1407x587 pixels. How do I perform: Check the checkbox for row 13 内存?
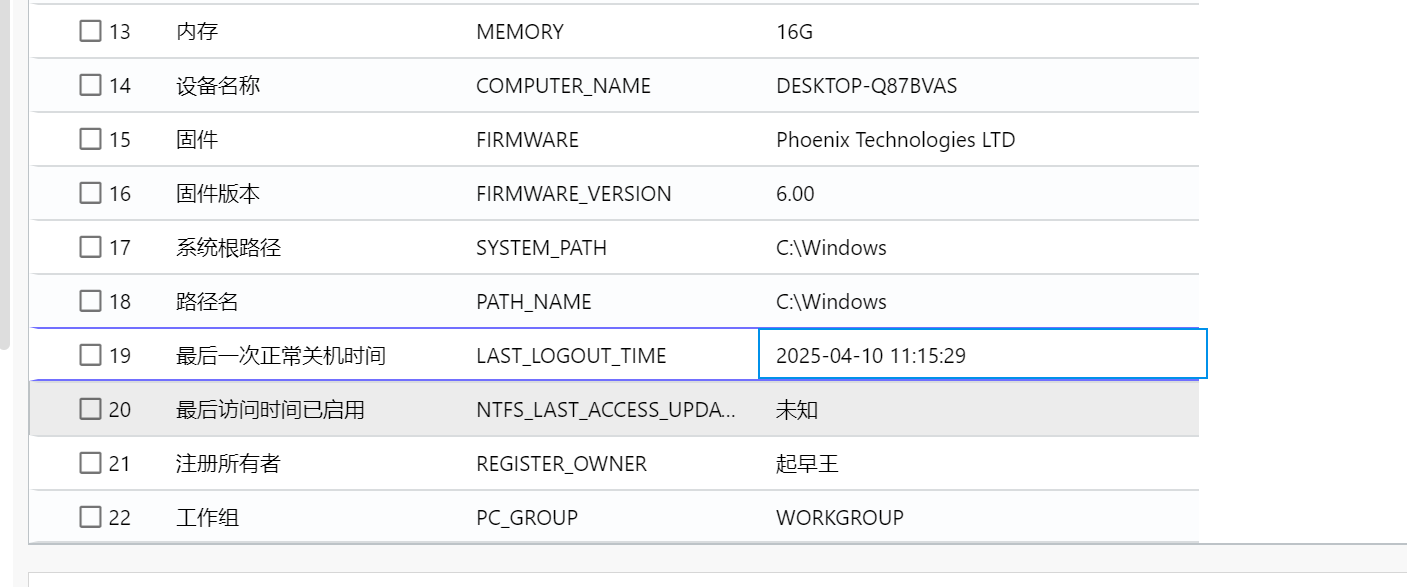tap(91, 31)
